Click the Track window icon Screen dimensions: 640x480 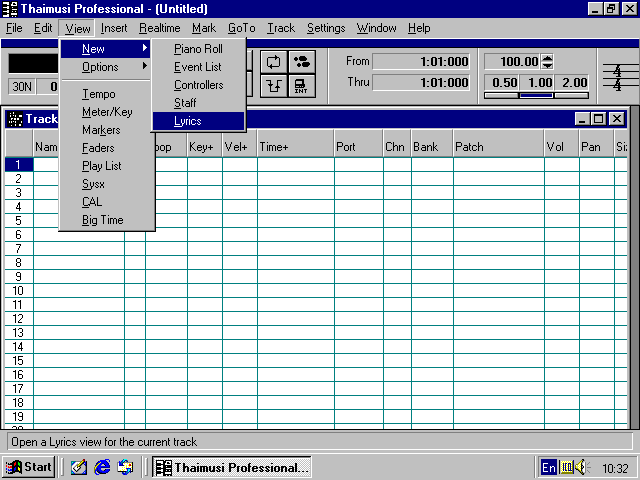coord(15,119)
